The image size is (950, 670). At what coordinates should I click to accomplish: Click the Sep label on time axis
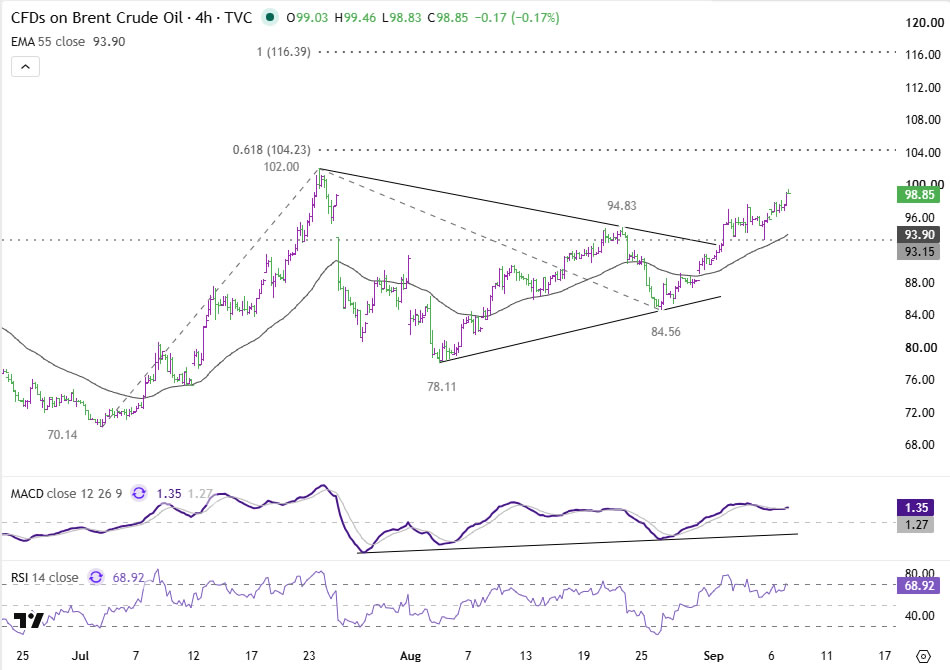pos(714,656)
